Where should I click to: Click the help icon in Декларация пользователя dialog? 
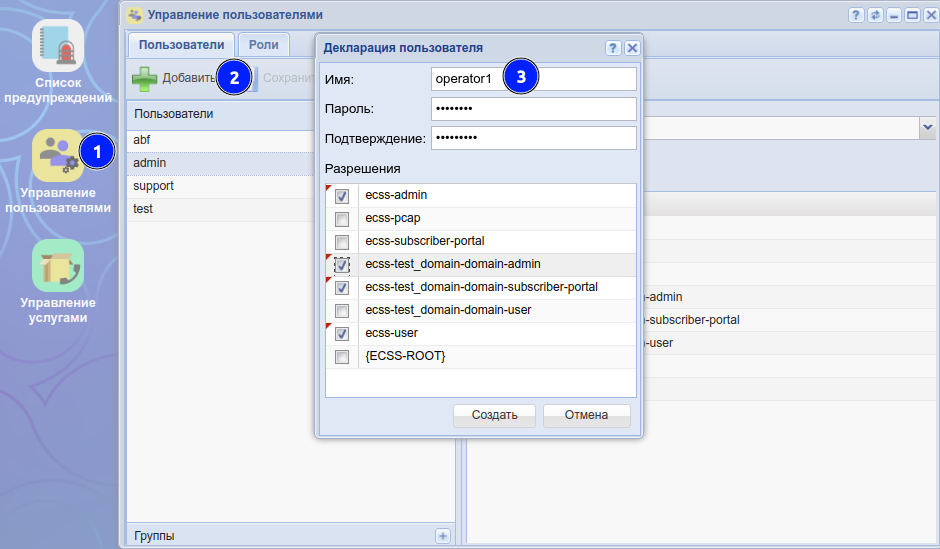[613, 48]
